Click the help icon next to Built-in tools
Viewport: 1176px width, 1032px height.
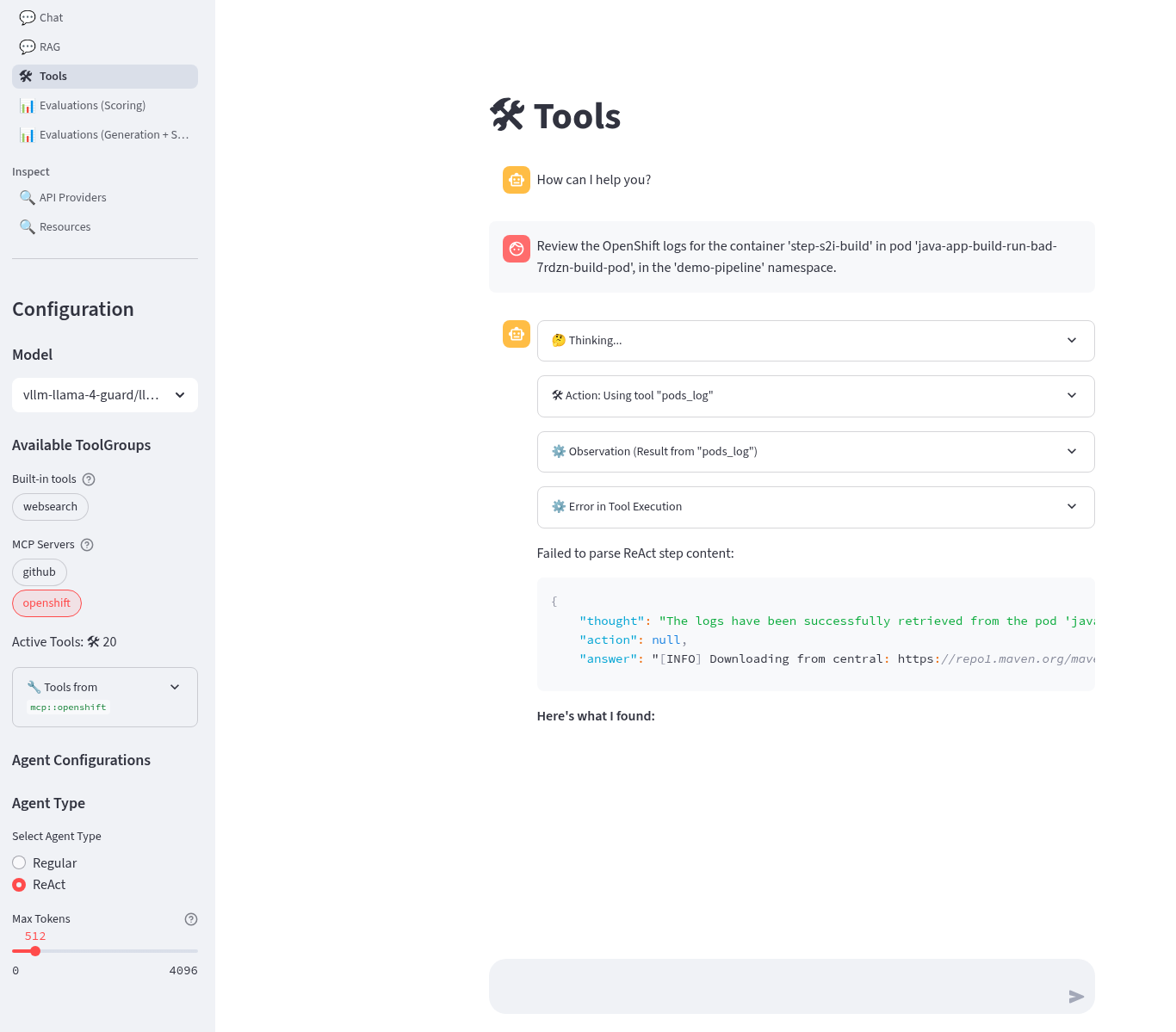(x=89, y=479)
